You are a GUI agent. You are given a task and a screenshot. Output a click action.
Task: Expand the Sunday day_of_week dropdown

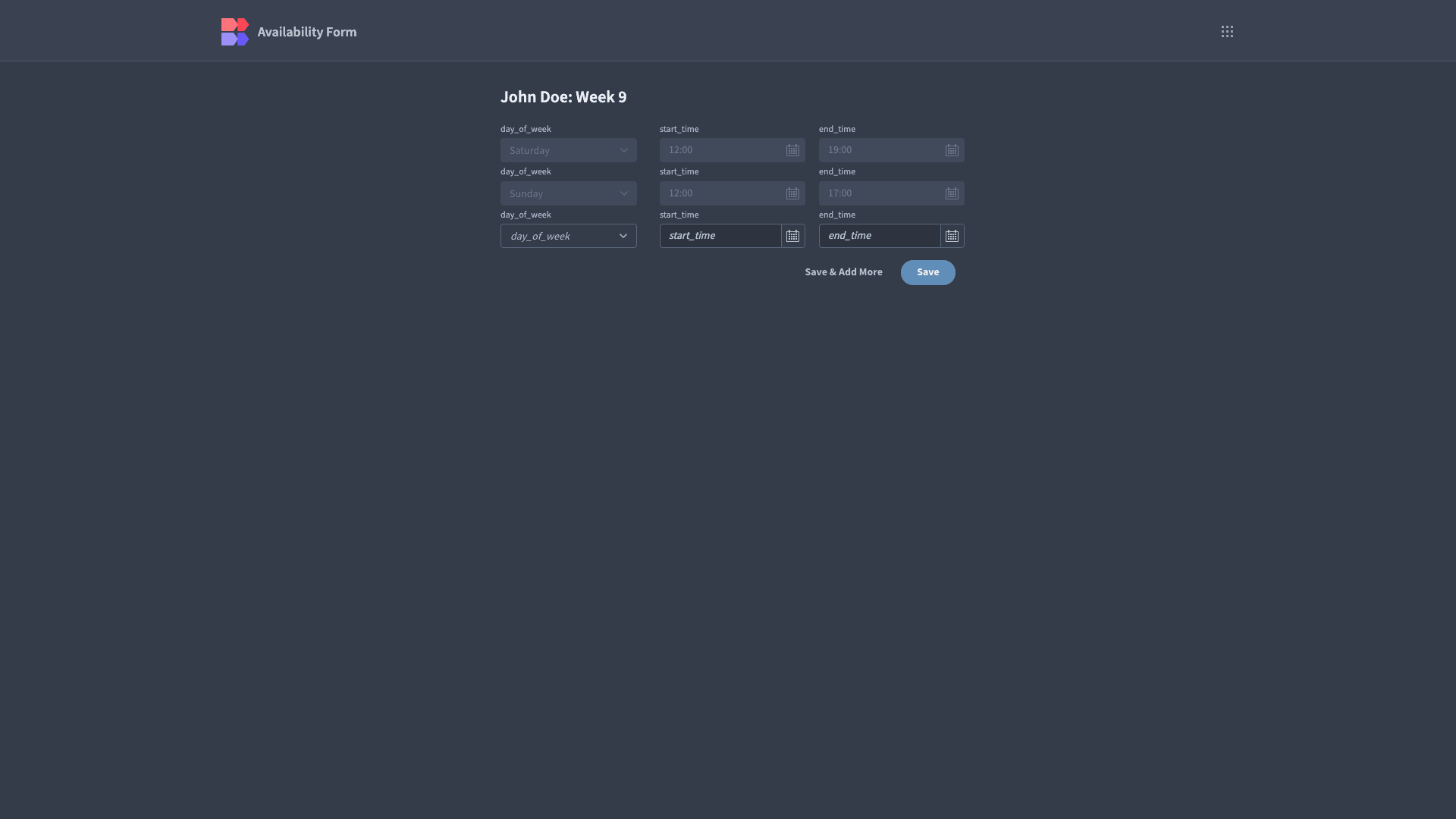point(569,193)
